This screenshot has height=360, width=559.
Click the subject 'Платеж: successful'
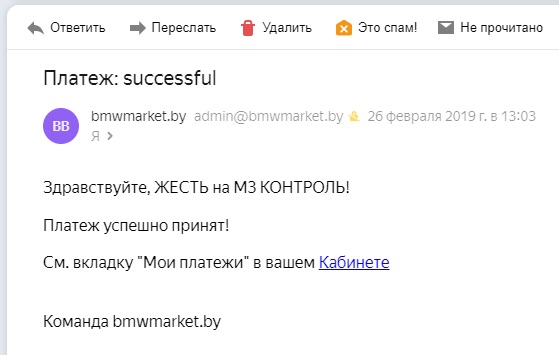click(130, 78)
